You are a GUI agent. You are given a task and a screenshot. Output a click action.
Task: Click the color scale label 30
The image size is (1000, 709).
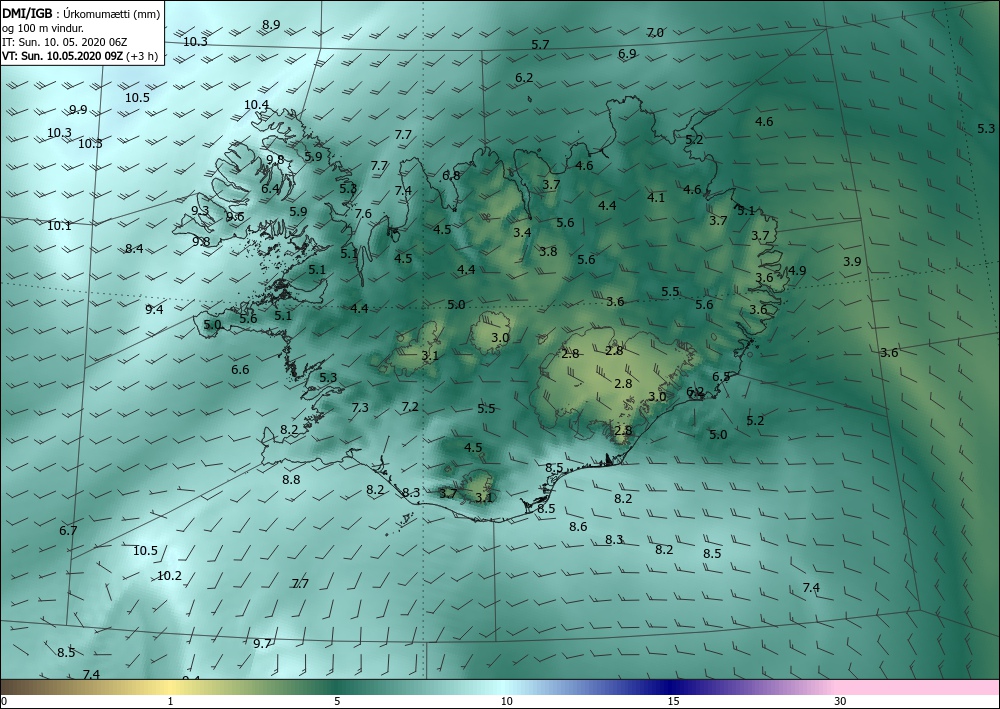coord(841,701)
